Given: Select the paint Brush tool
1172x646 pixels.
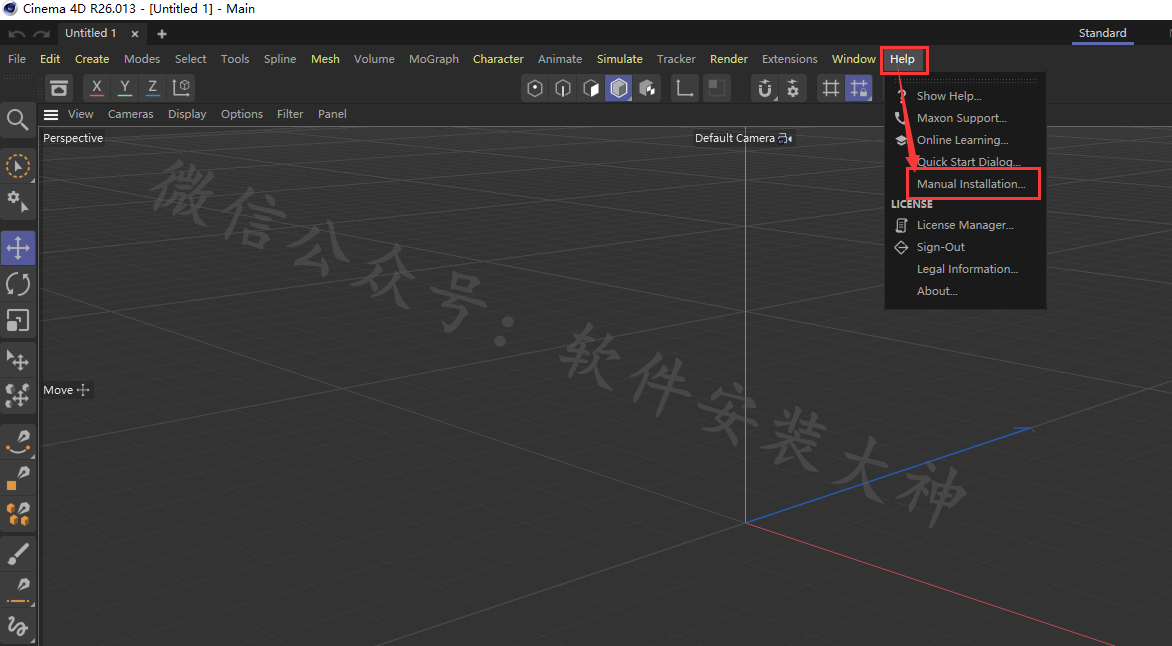Looking at the screenshot, I should tap(18, 554).
